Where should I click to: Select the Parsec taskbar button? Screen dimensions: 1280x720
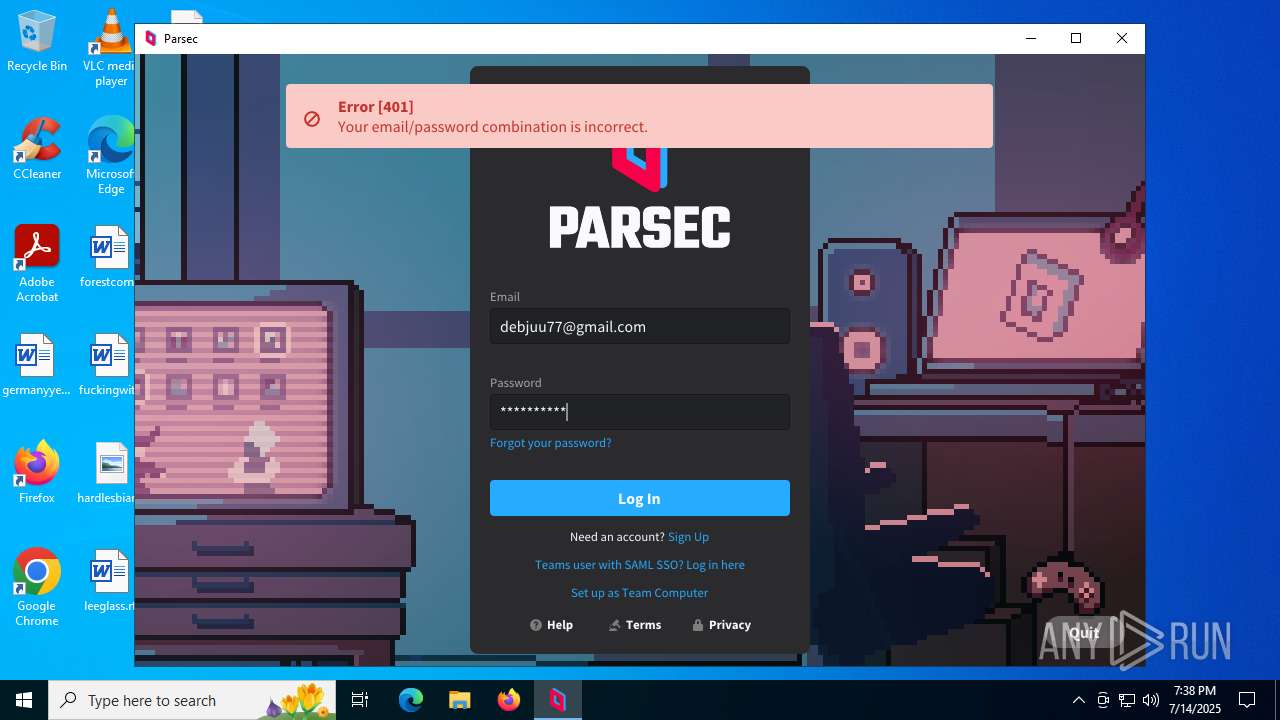[x=557, y=700]
